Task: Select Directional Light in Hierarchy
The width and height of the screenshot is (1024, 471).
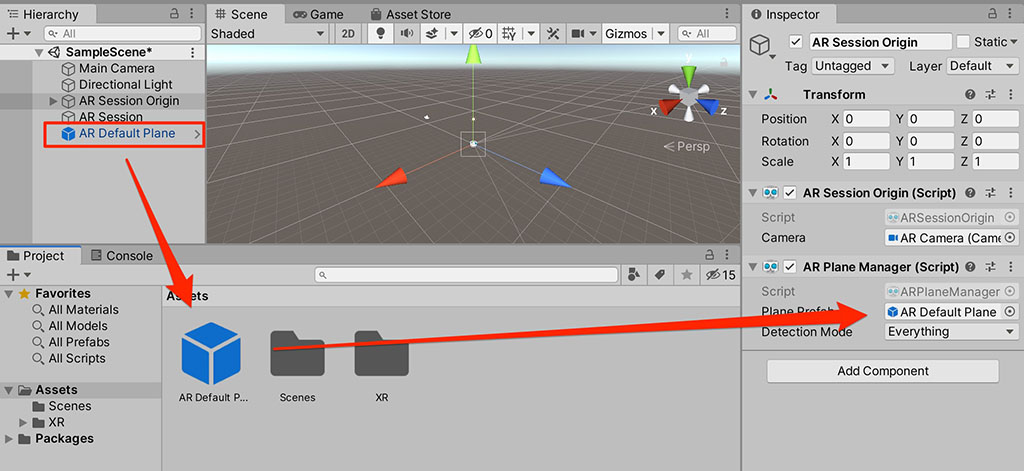Action: pyautogui.click(x=125, y=85)
